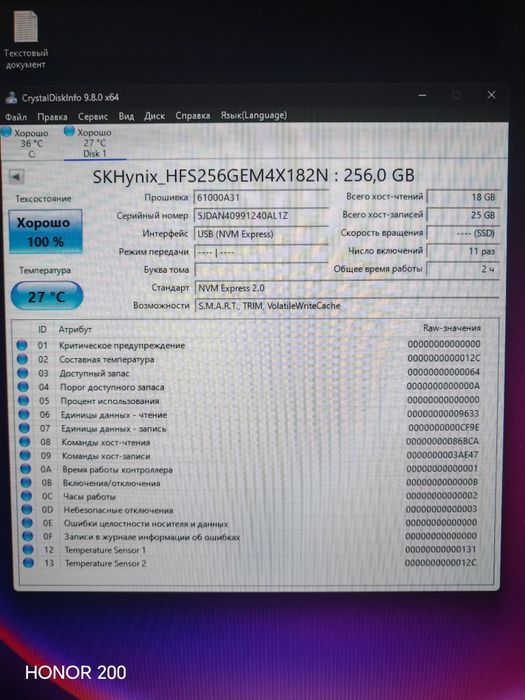Screen dimensions: 525x700
Task: Close the CrystalDiskInfo window
Action: click(x=491, y=95)
